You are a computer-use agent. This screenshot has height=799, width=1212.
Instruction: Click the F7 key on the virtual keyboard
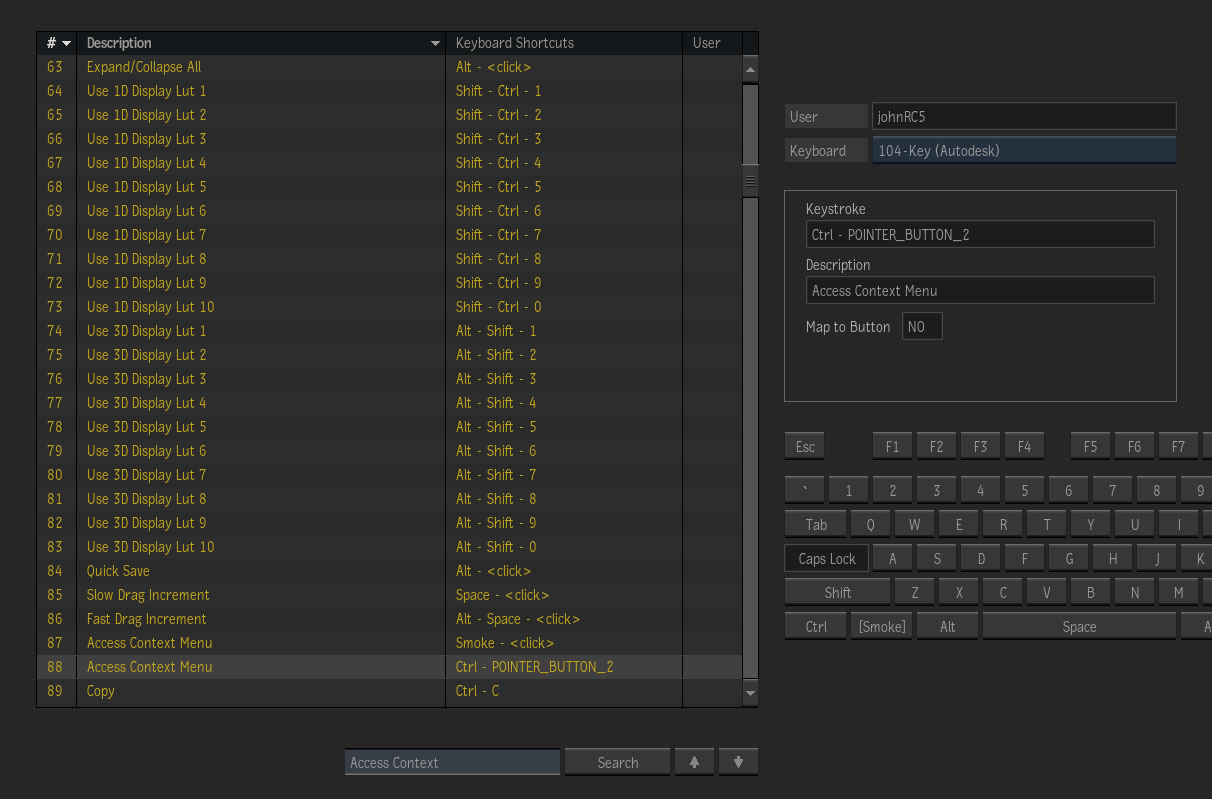tap(1178, 446)
